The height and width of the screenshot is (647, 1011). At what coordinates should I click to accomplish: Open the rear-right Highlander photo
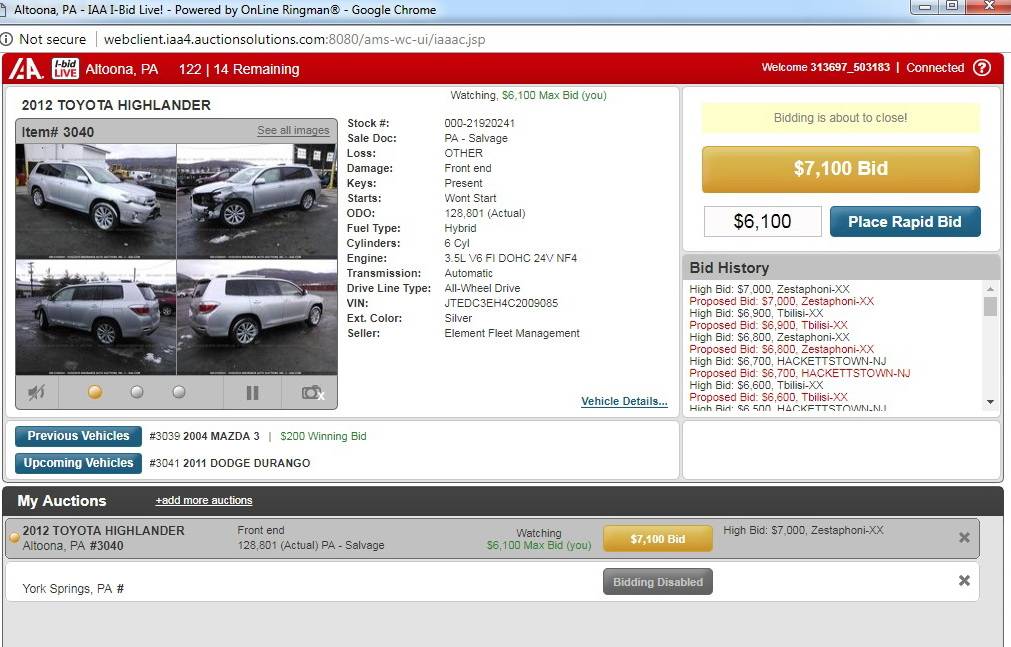coord(257,317)
